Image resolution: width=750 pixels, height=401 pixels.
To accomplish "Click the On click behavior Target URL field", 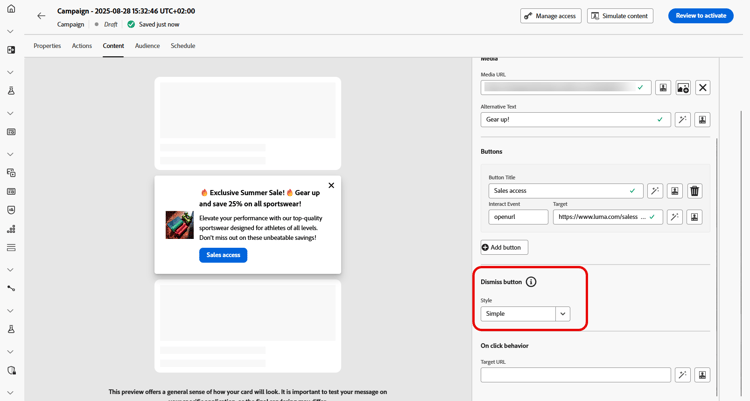I will pos(575,375).
